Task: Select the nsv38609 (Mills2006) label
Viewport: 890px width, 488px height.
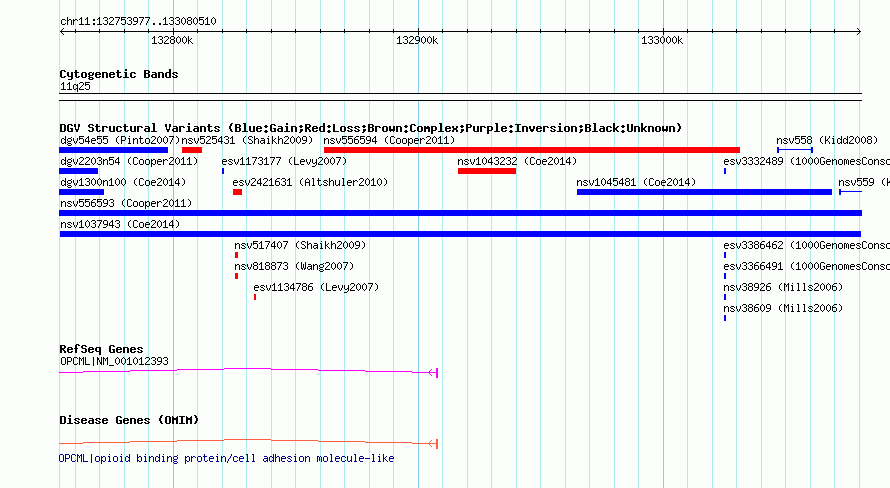Action: point(783,308)
